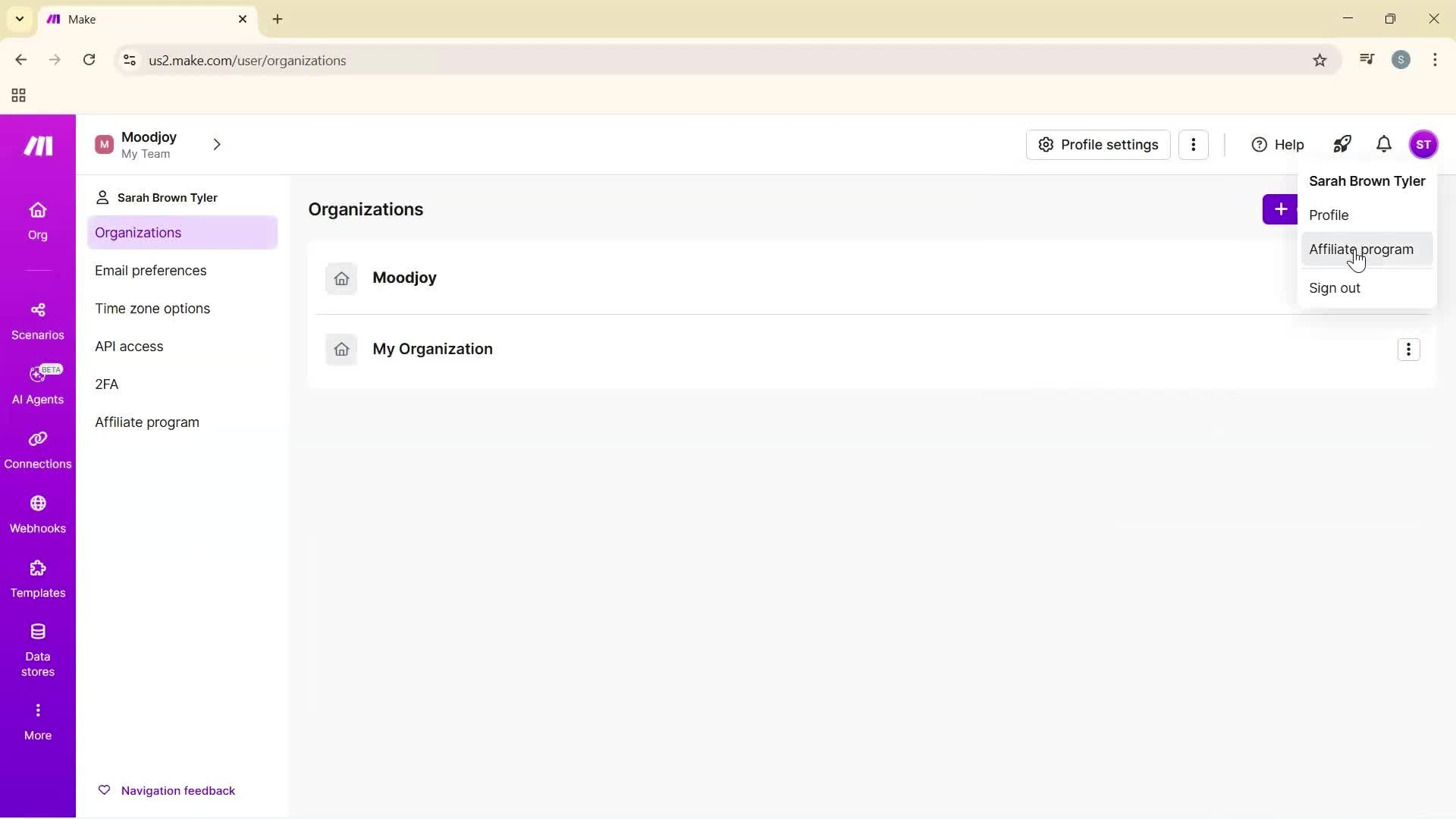Open the Connections panel
Image resolution: width=1456 pixels, height=819 pixels.
38,450
